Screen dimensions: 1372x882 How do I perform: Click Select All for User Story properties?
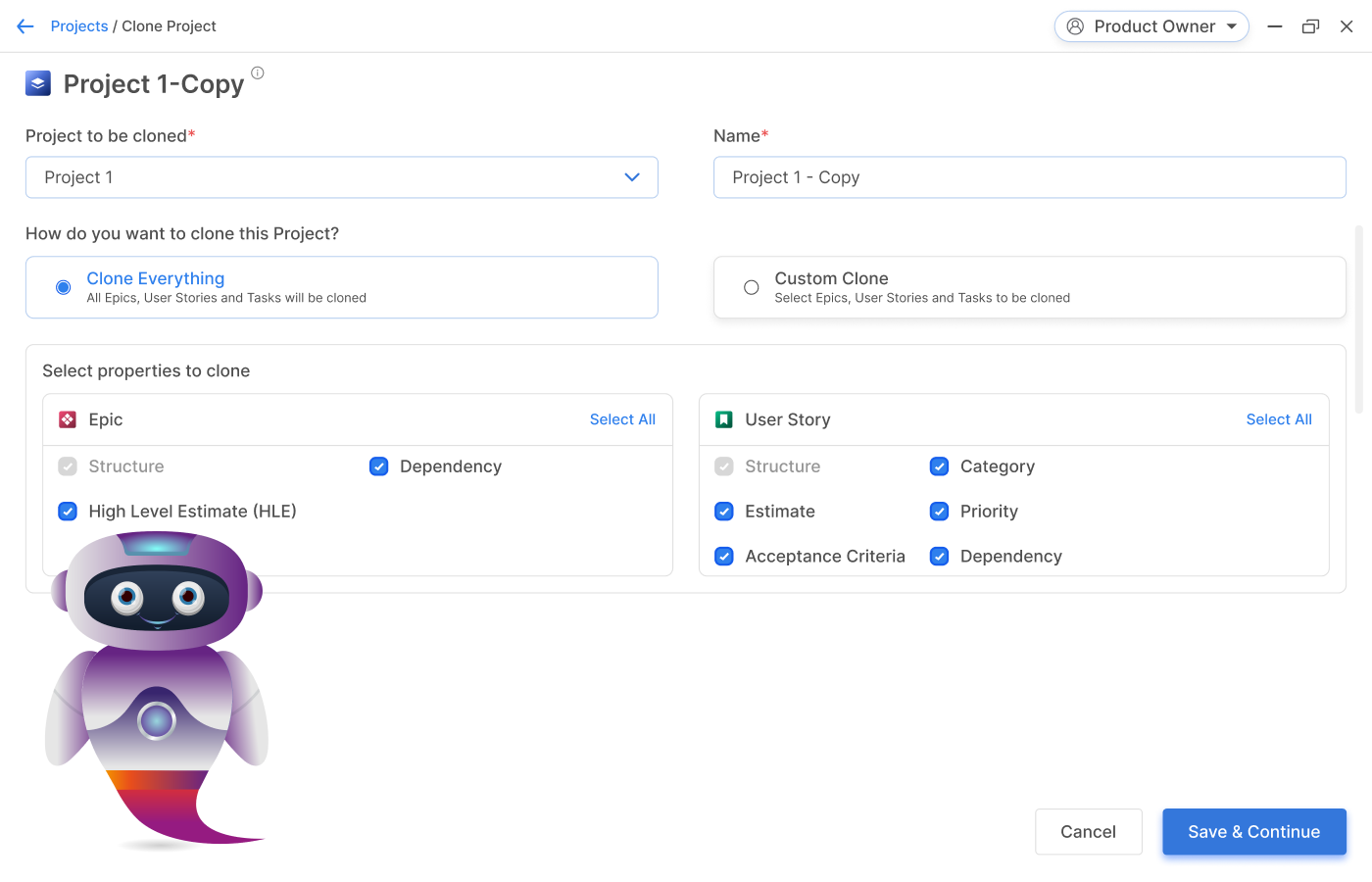point(1278,419)
